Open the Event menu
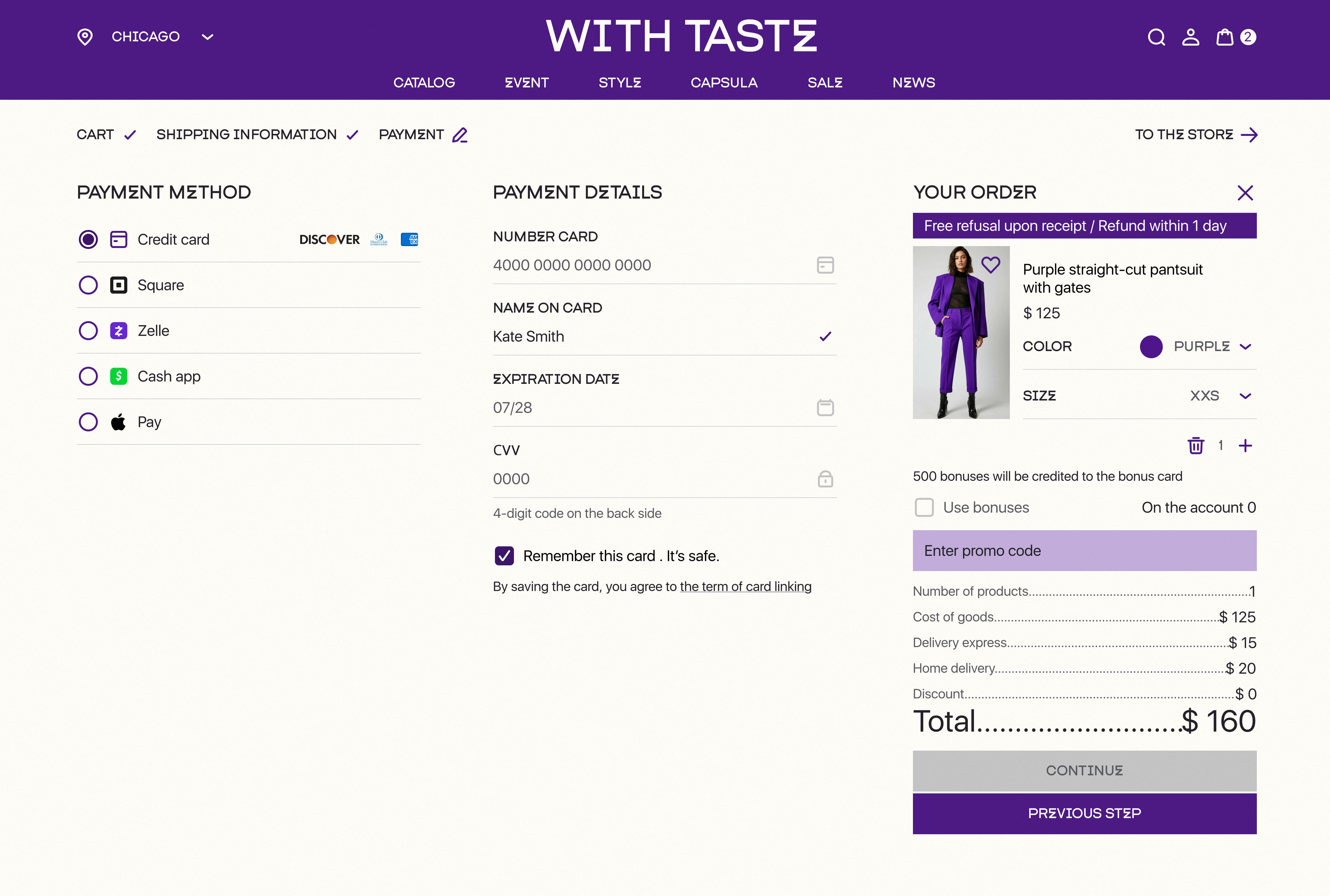This screenshot has width=1330, height=896. coord(527,83)
